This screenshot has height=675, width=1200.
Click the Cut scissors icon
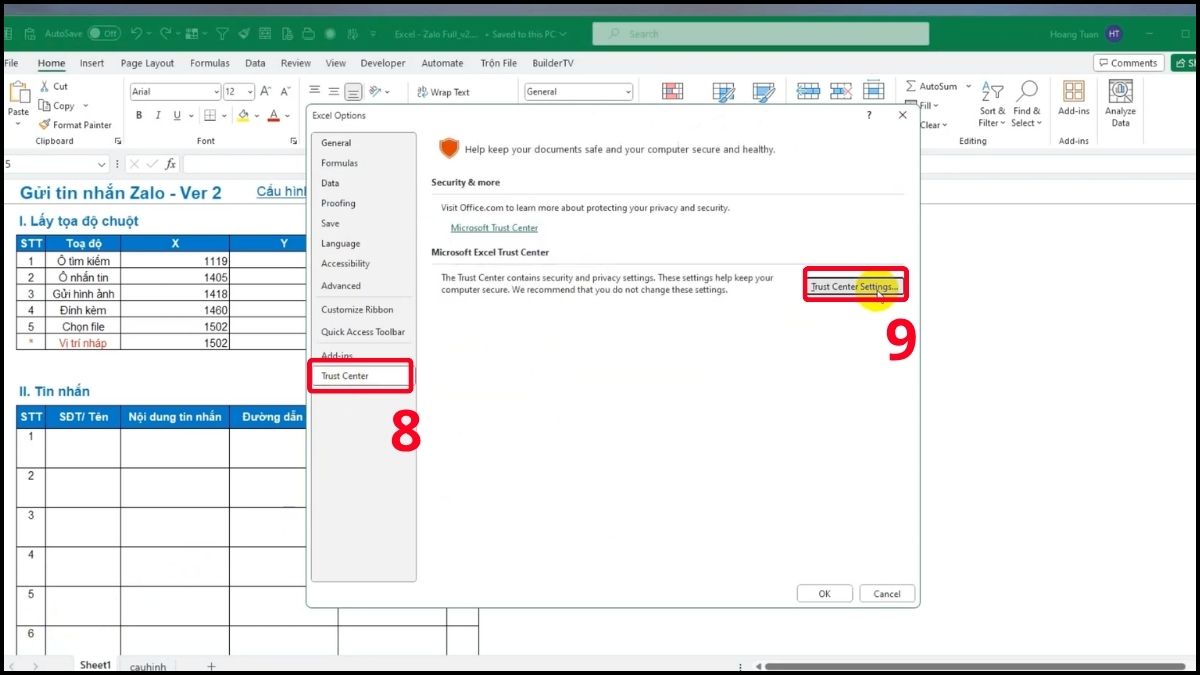point(45,87)
